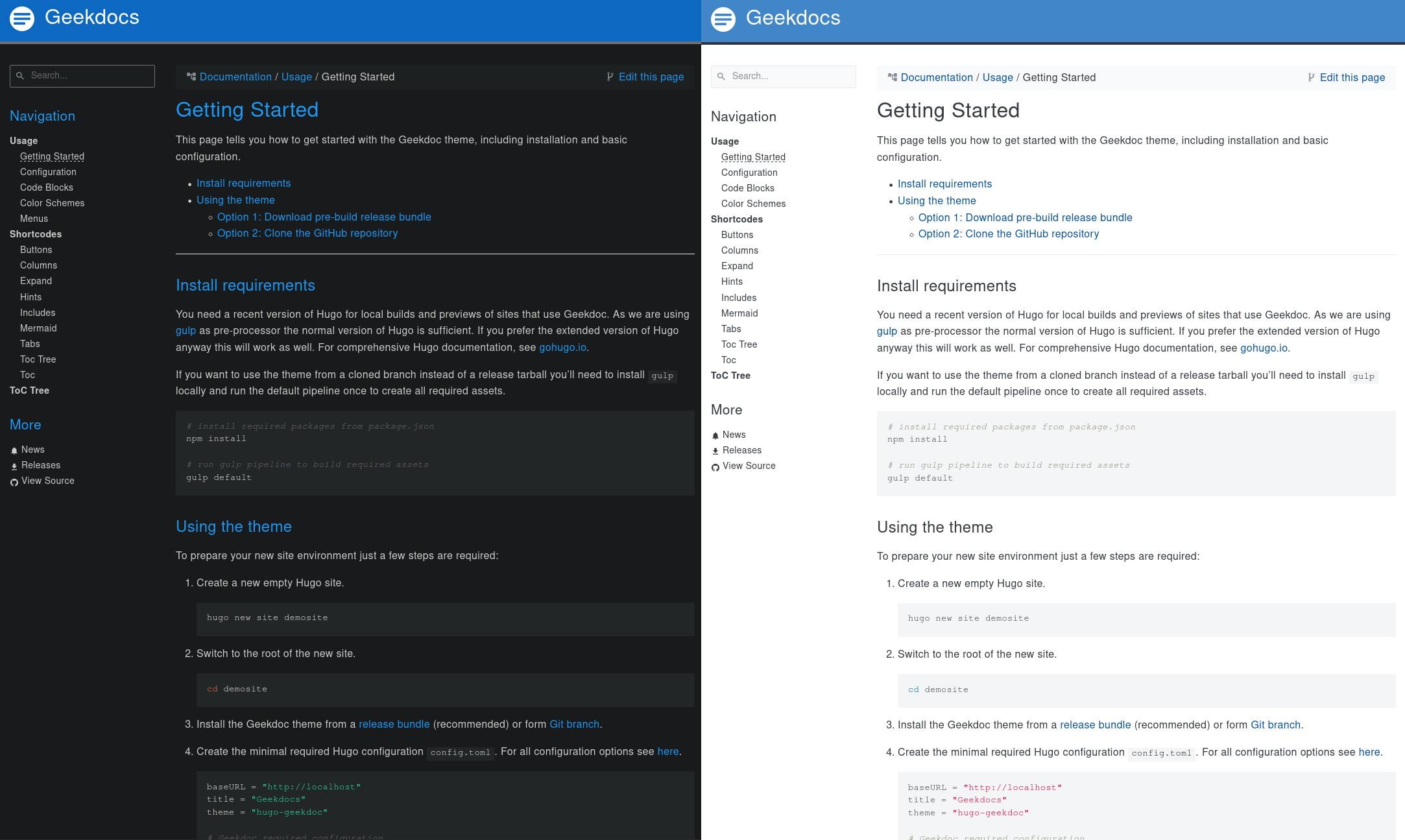Viewport: 1405px width, 840px height.
Task: Click the download icon beside Releases, light sidebar
Action: (x=715, y=451)
